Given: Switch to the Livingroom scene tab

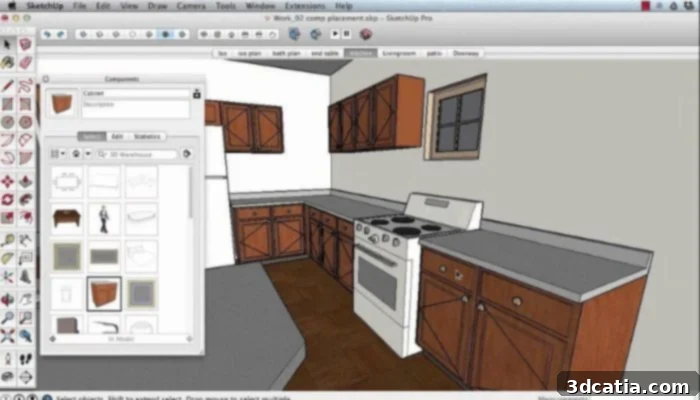Looking at the screenshot, I should 399,53.
